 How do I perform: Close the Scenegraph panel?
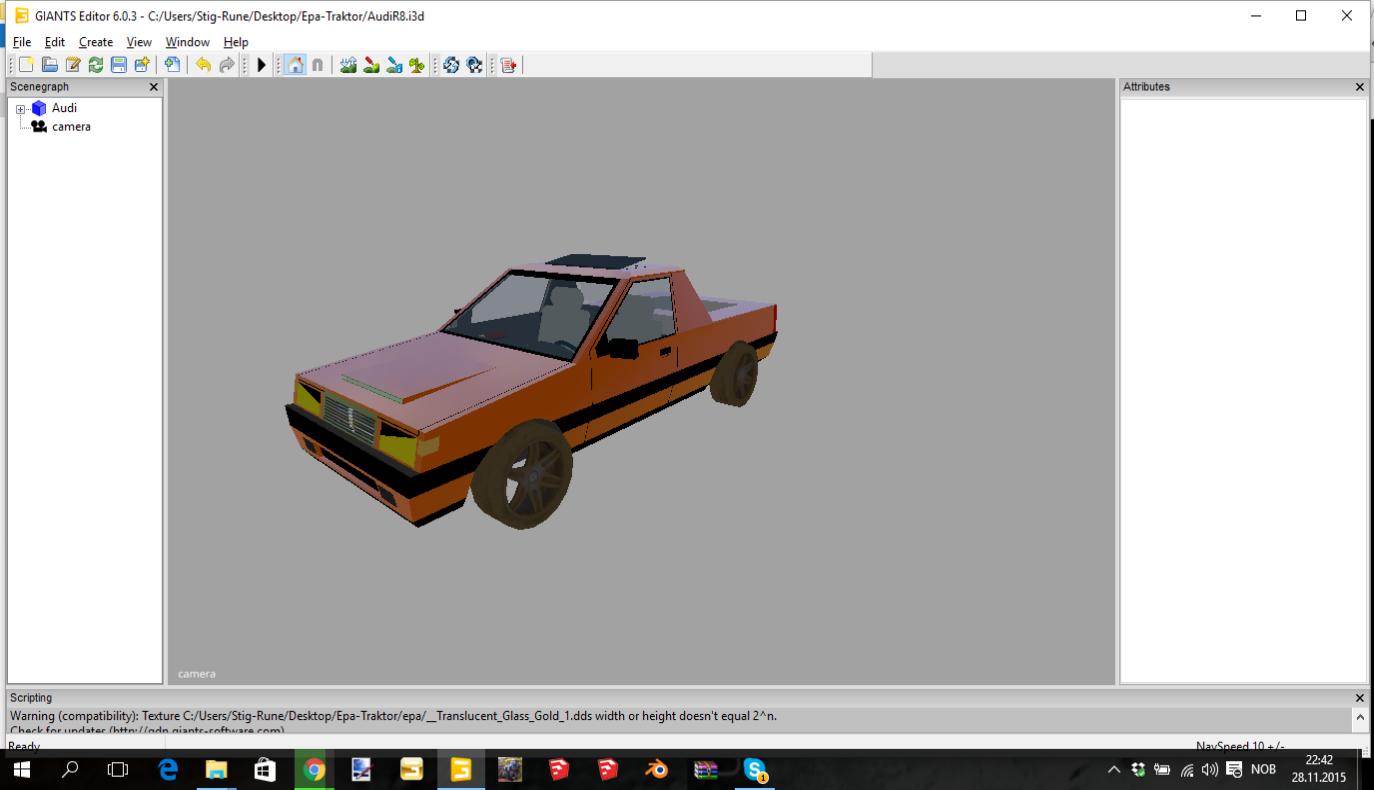[153, 87]
